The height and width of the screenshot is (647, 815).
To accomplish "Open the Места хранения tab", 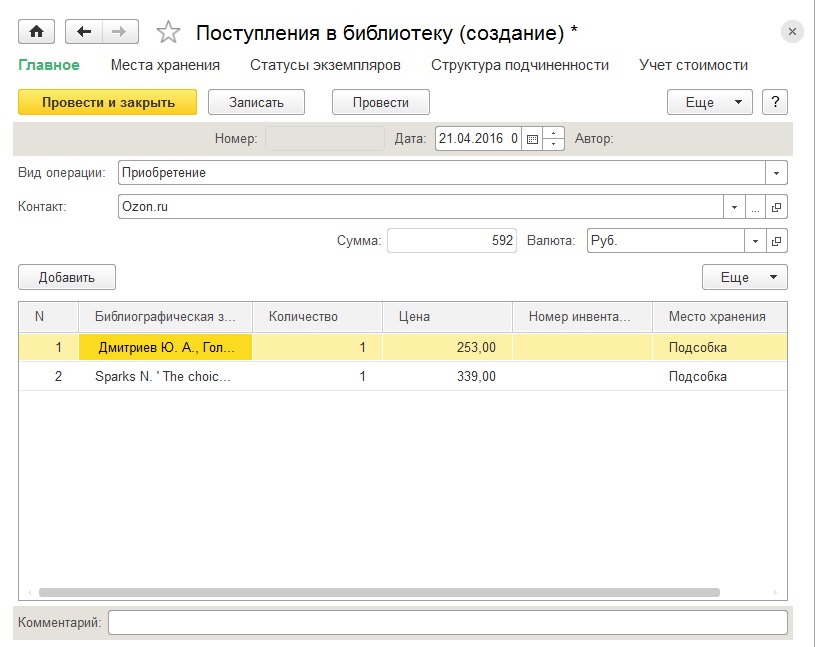I will point(165,65).
